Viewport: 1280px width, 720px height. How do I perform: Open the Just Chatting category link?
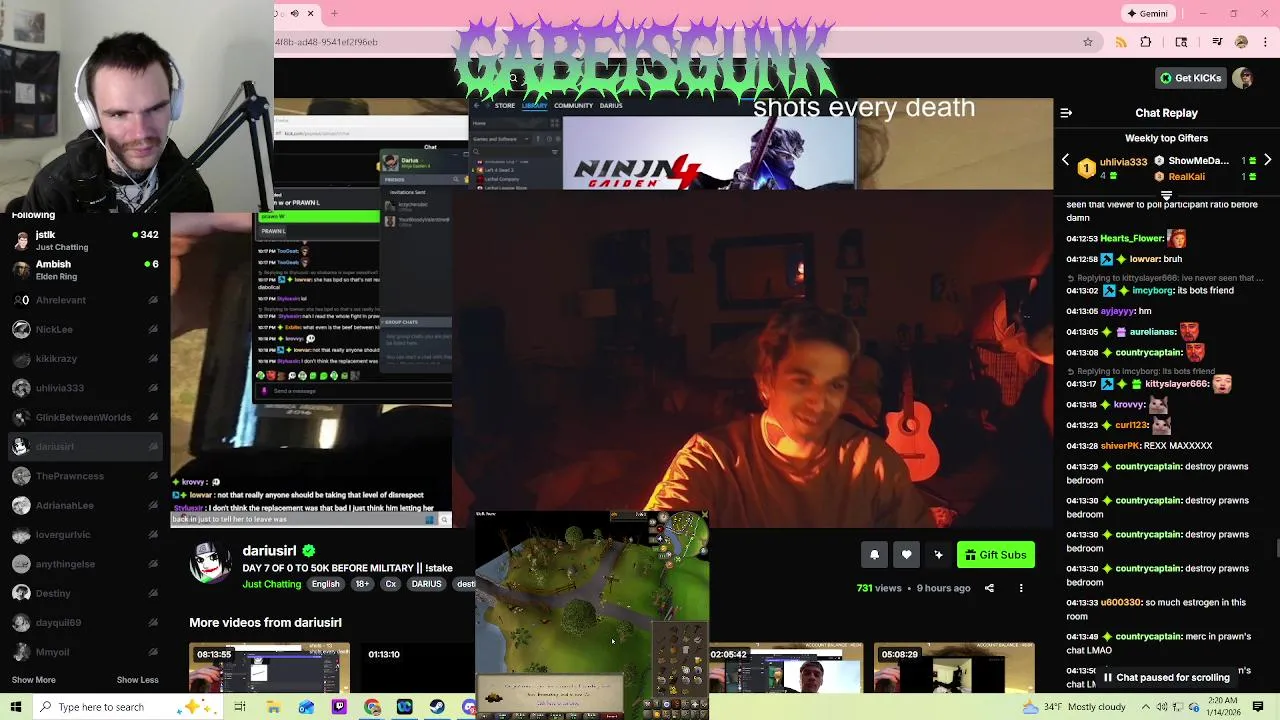pyautogui.click(x=271, y=584)
